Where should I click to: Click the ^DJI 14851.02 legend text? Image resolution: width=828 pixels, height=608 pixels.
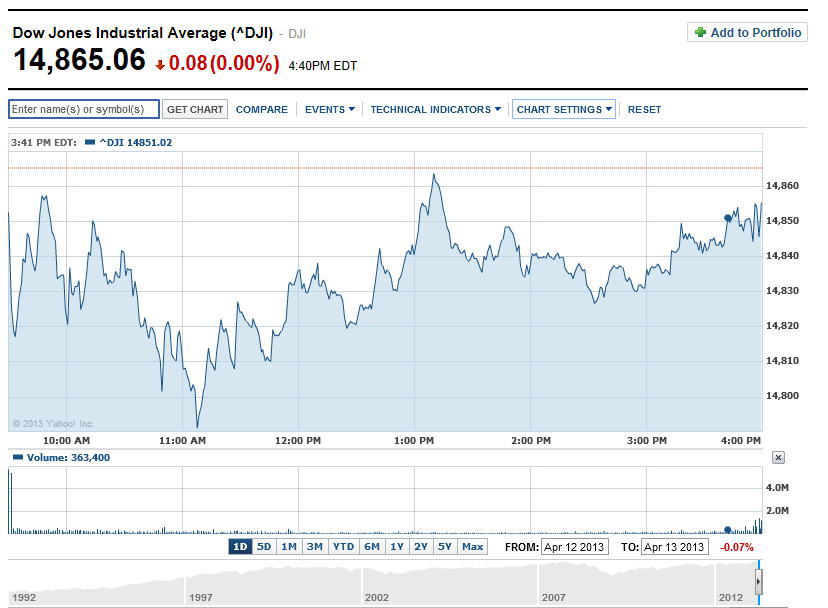[x=136, y=142]
